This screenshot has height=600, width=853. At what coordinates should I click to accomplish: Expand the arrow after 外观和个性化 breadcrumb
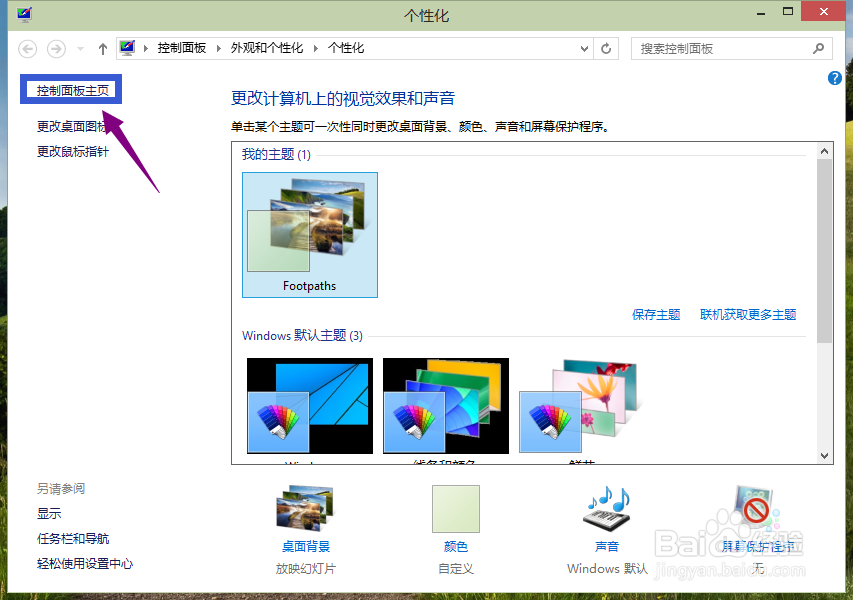click(x=316, y=48)
